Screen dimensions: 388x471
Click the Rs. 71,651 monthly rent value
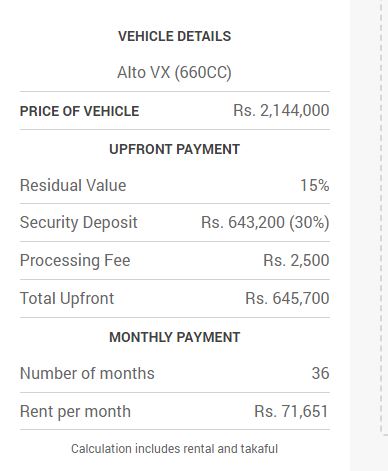coord(291,411)
